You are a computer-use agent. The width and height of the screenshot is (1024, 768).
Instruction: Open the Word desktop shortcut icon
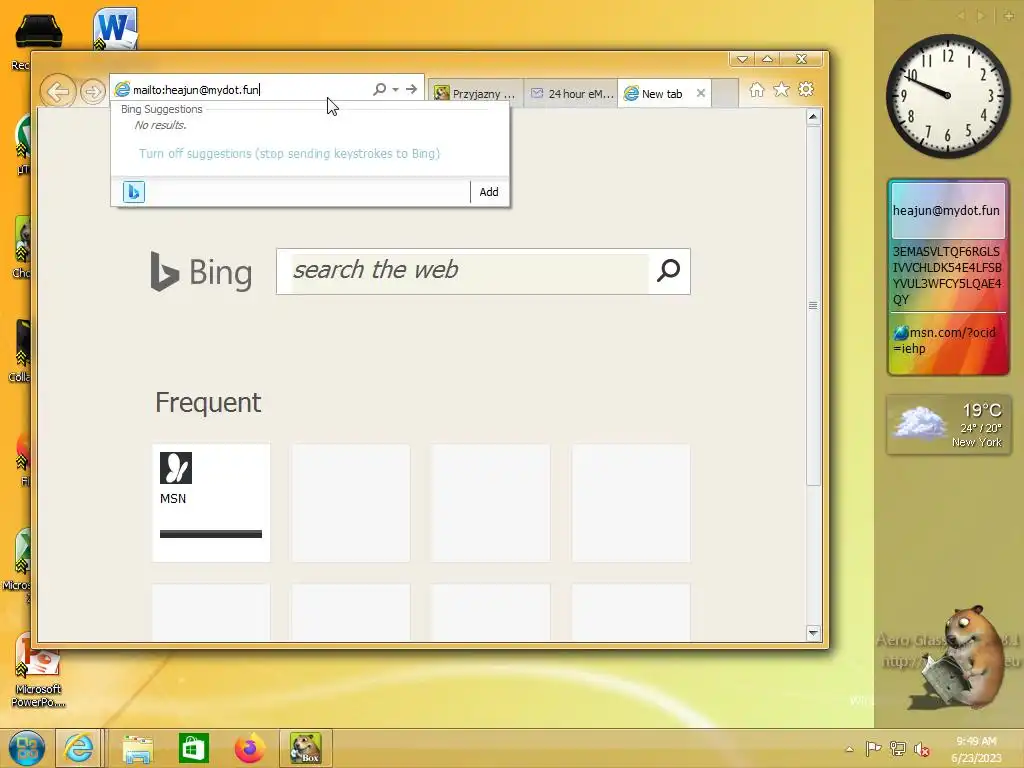115,29
